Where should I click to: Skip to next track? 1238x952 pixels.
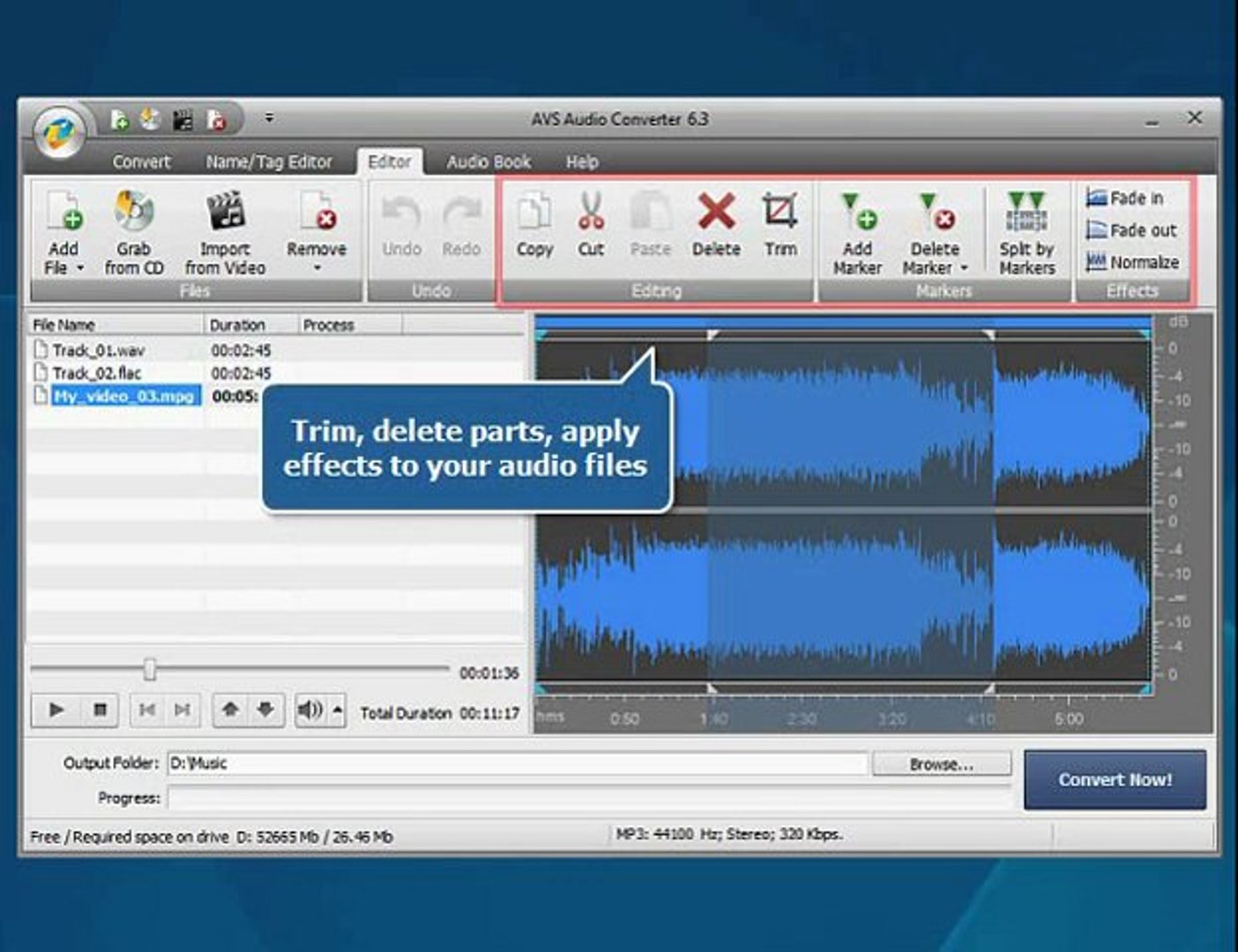[183, 710]
